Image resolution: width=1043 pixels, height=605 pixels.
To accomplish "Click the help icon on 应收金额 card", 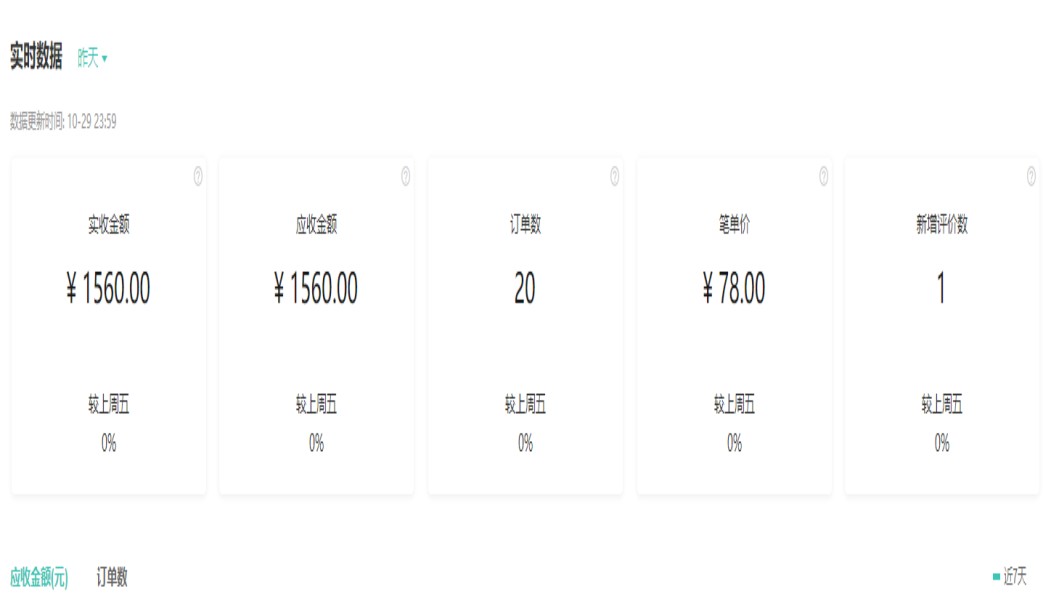I will pos(406,177).
